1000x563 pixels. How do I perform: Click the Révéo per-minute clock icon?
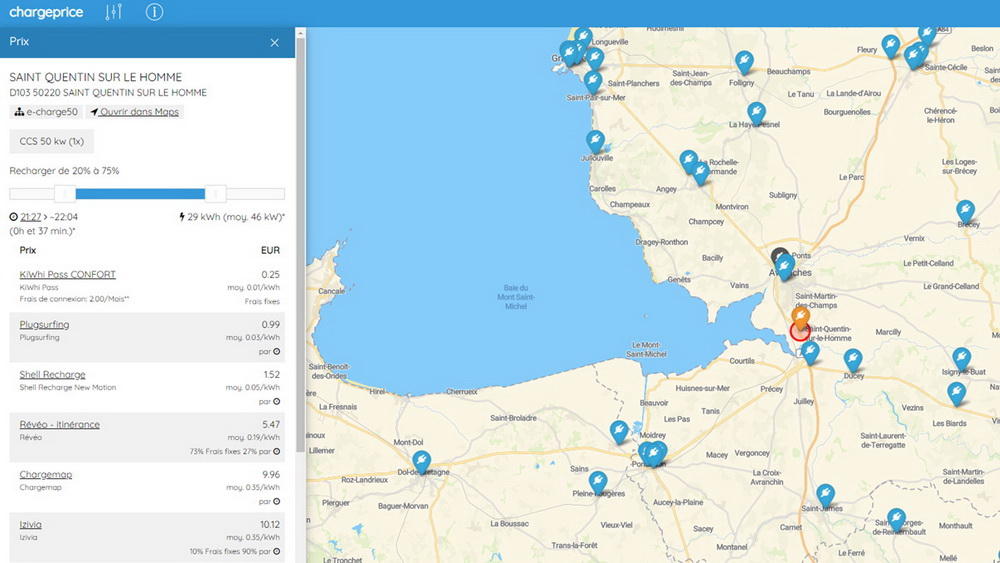(277, 451)
